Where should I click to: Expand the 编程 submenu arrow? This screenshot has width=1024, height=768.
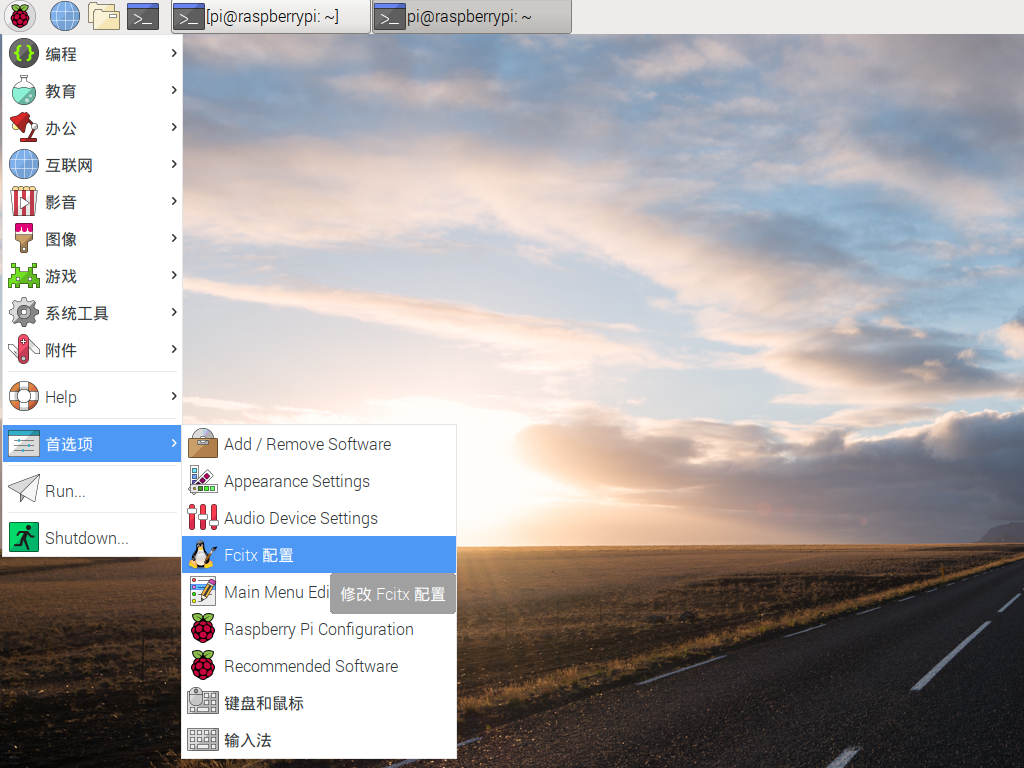tap(174, 53)
